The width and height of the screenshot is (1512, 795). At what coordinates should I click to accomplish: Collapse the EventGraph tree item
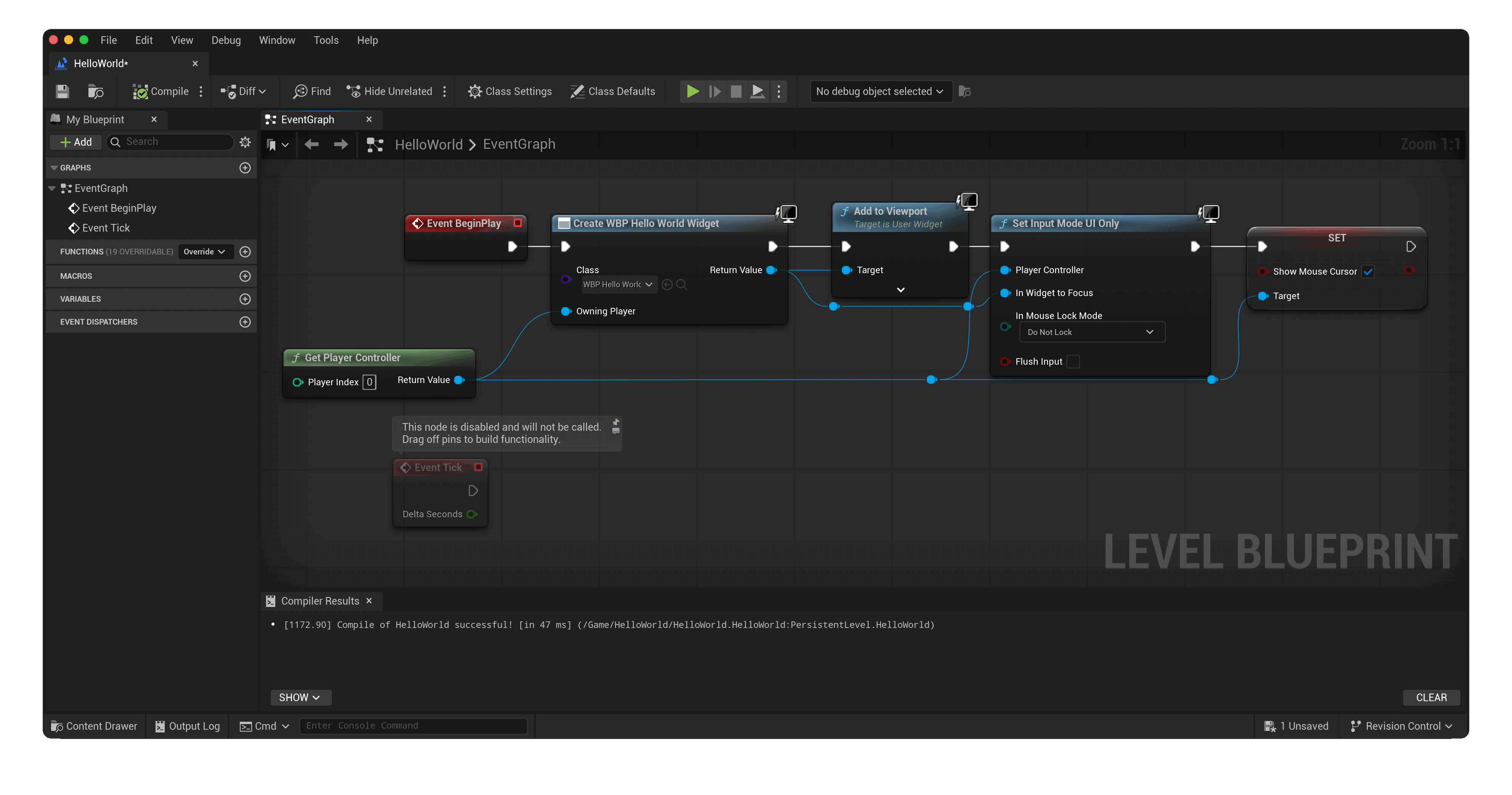coord(51,188)
